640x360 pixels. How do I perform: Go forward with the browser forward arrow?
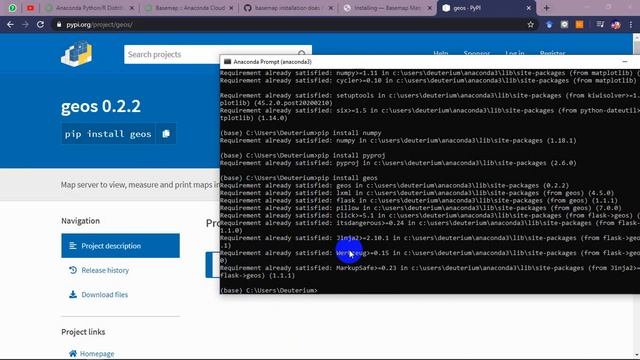click(x=25, y=24)
